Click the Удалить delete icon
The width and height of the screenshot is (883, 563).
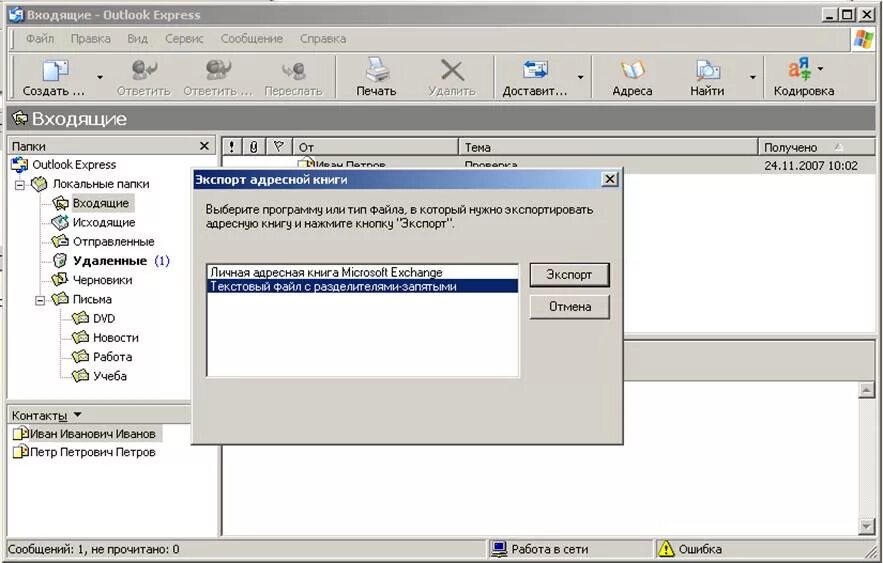click(452, 71)
